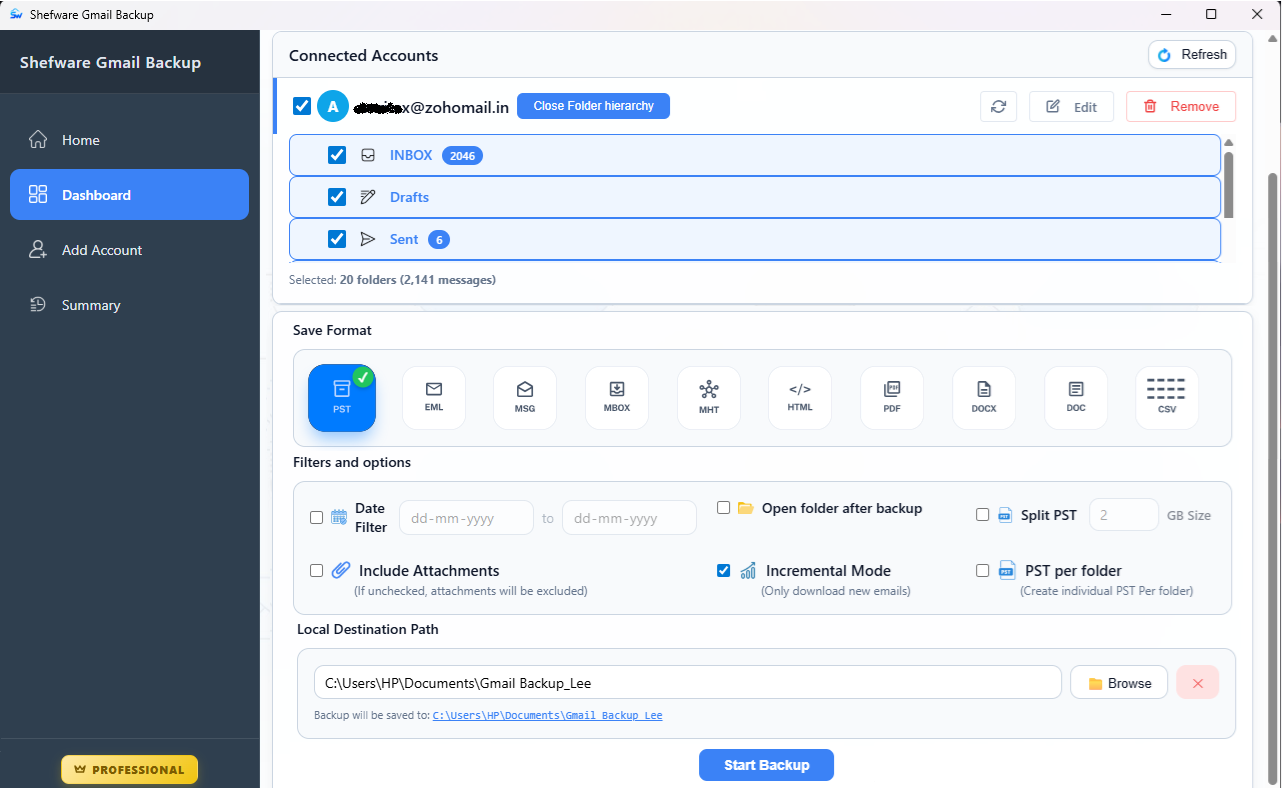
Task: Uncheck the Drafts folder checkbox
Action: 337,197
